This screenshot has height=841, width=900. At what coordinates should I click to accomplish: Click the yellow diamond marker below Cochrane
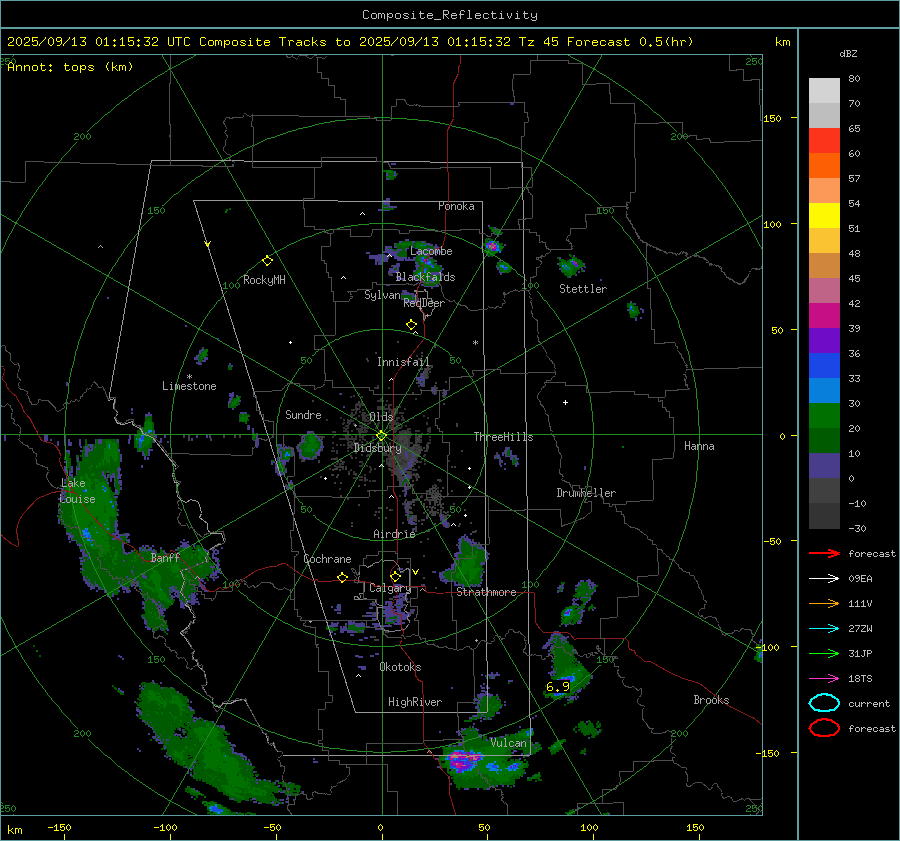point(342,578)
